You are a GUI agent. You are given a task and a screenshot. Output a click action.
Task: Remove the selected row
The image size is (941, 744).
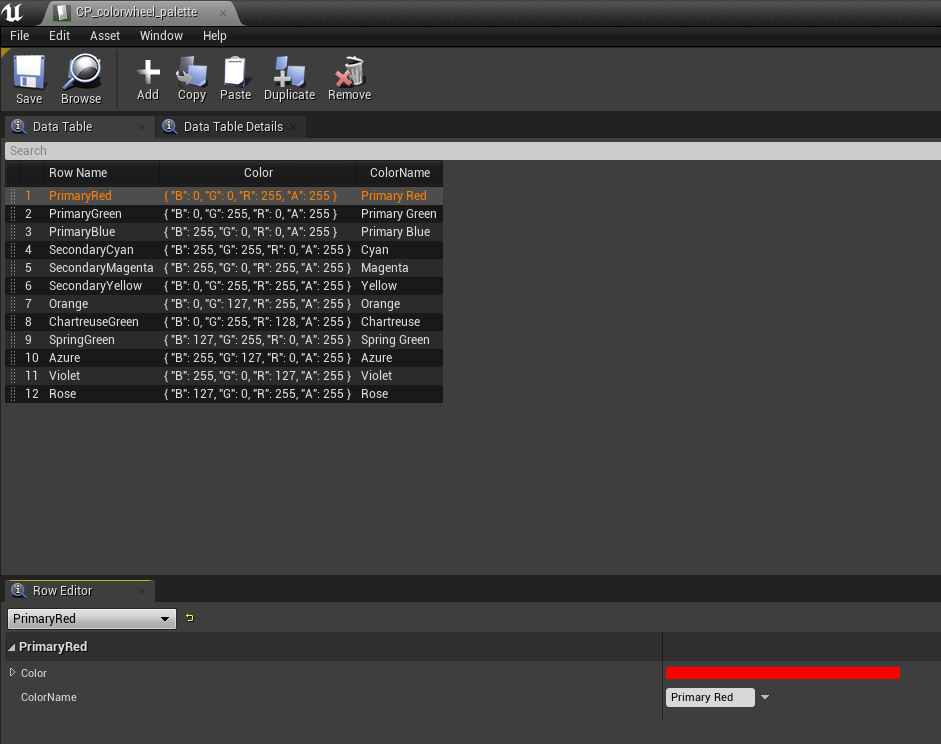(349, 80)
